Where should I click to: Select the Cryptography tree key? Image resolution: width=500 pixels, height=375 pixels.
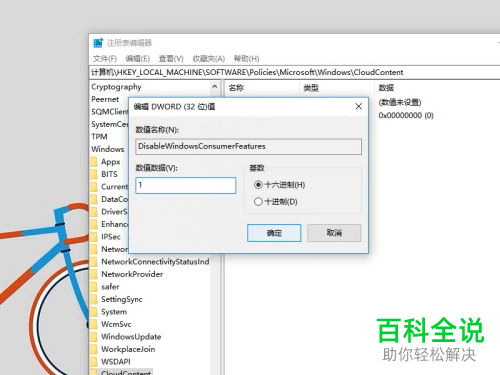pos(116,87)
